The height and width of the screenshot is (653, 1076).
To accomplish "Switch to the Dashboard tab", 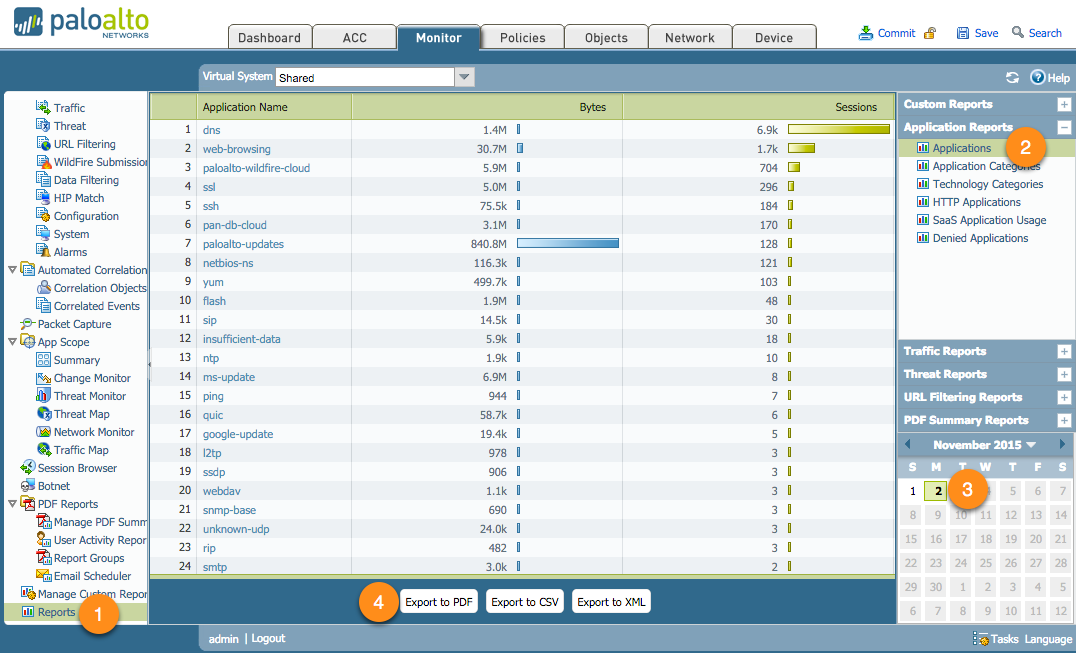I will coord(269,38).
